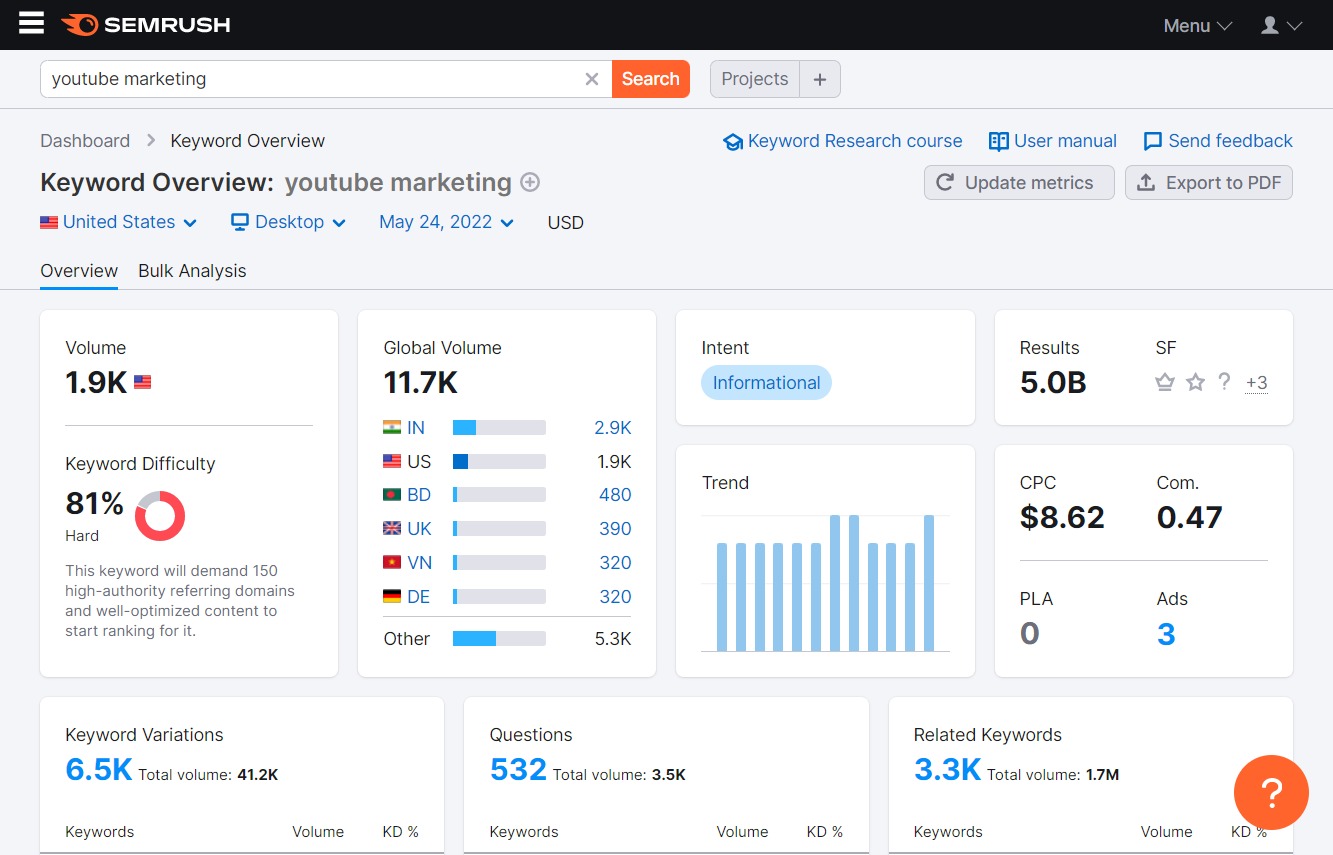Click the 2.9K volume for India

(613, 428)
